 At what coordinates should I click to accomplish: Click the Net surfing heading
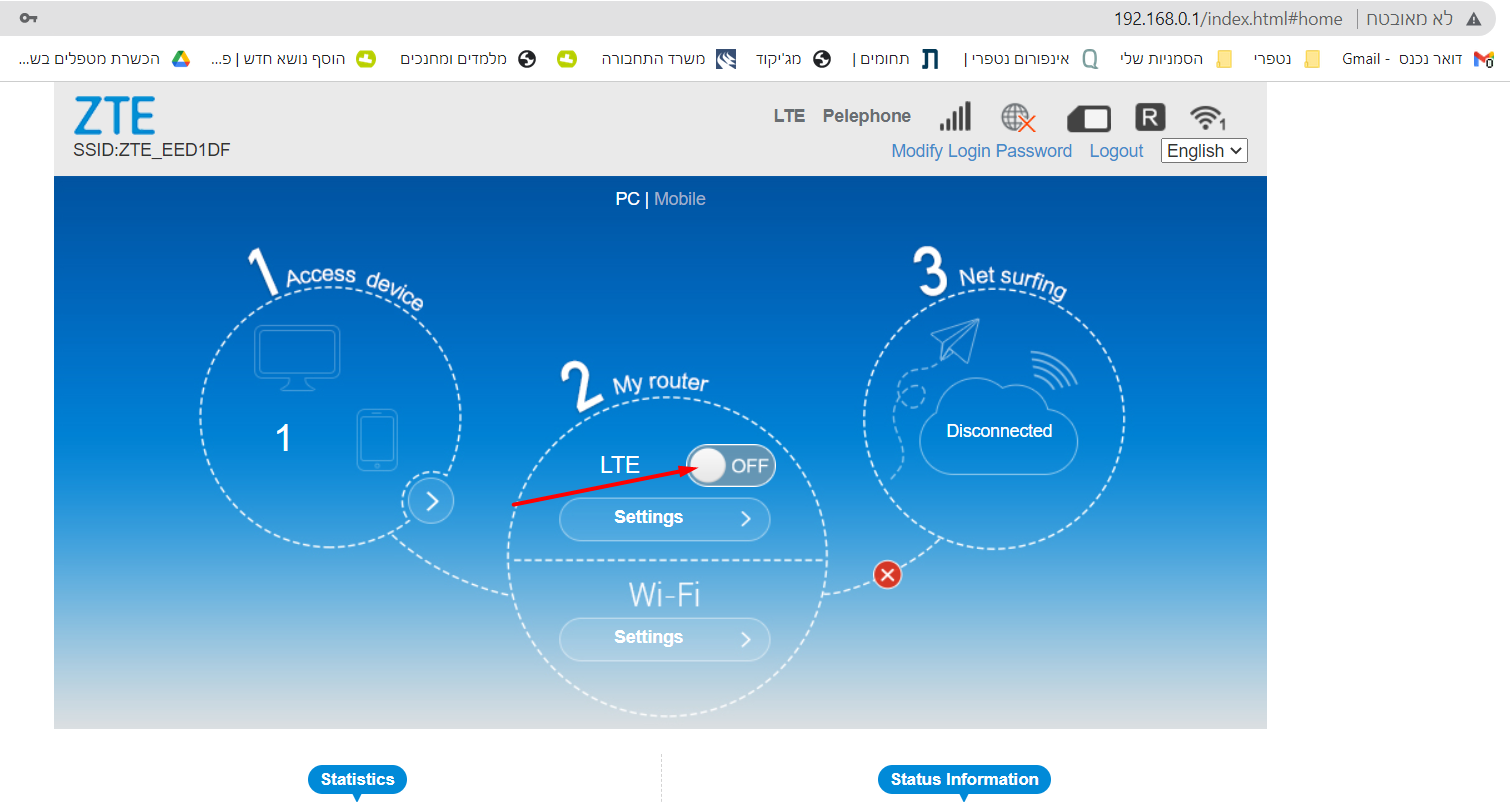click(1013, 280)
